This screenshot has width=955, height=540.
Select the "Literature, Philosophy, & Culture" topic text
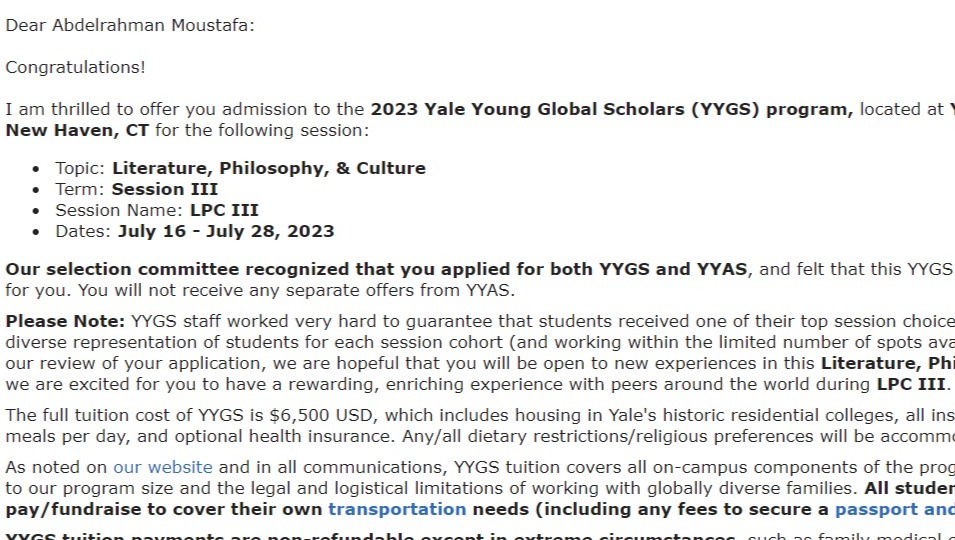269,169
